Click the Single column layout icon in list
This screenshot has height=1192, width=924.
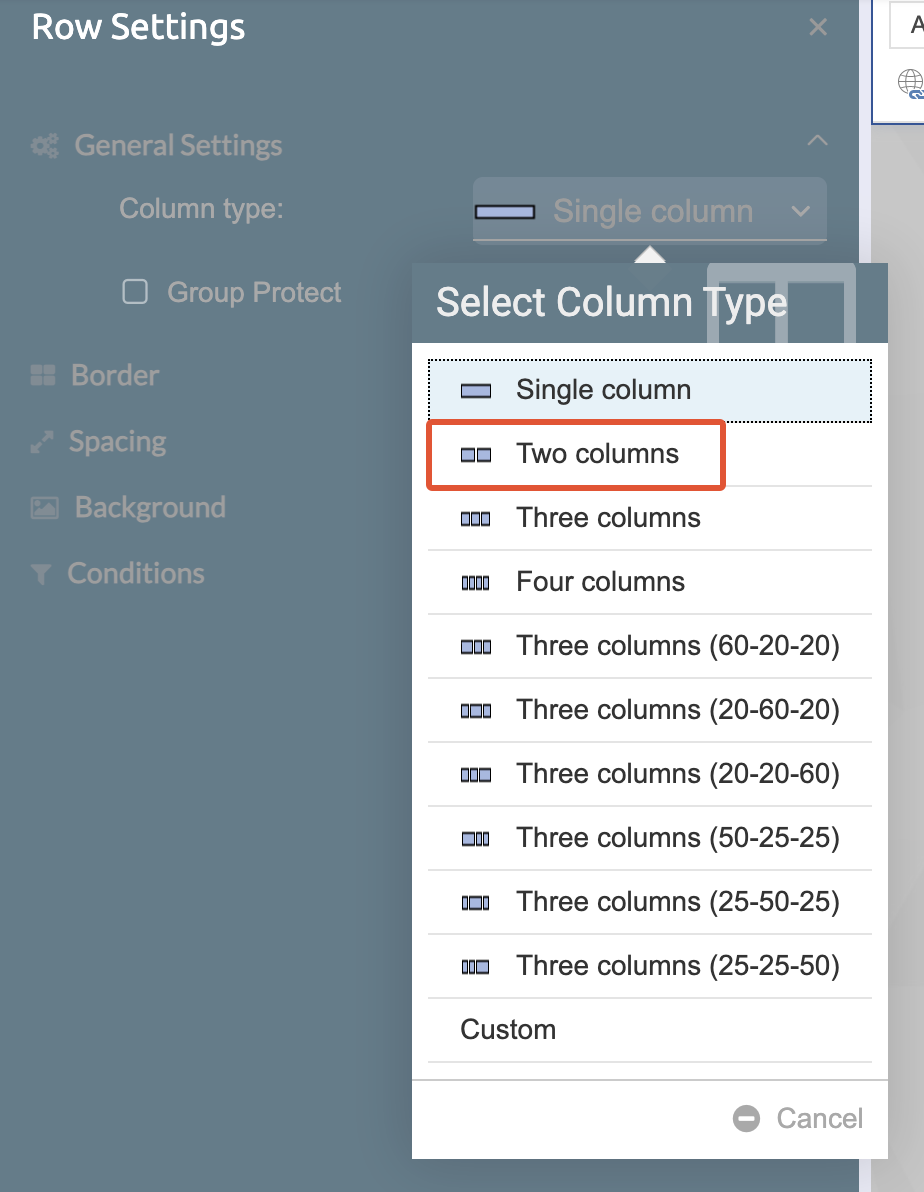click(x=475, y=391)
